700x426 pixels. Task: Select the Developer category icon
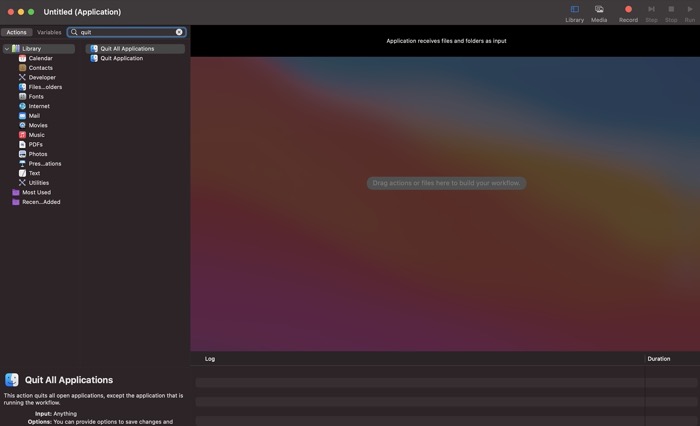pos(22,77)
